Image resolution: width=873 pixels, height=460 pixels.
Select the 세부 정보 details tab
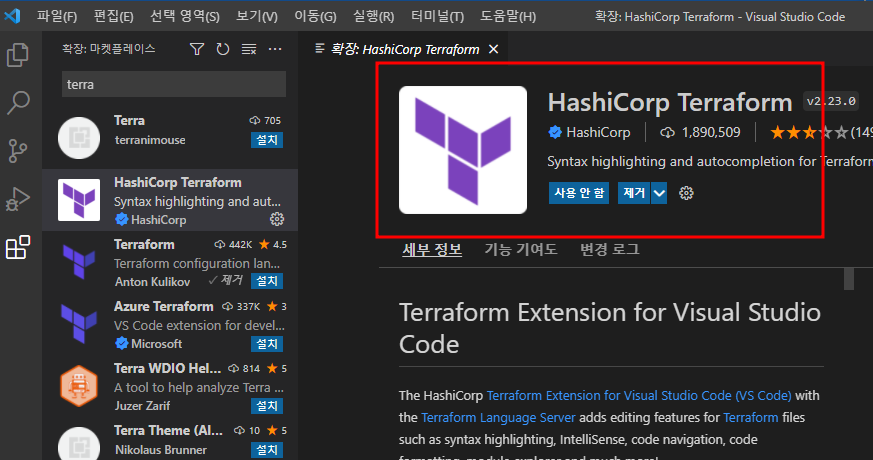coord(432,249)
